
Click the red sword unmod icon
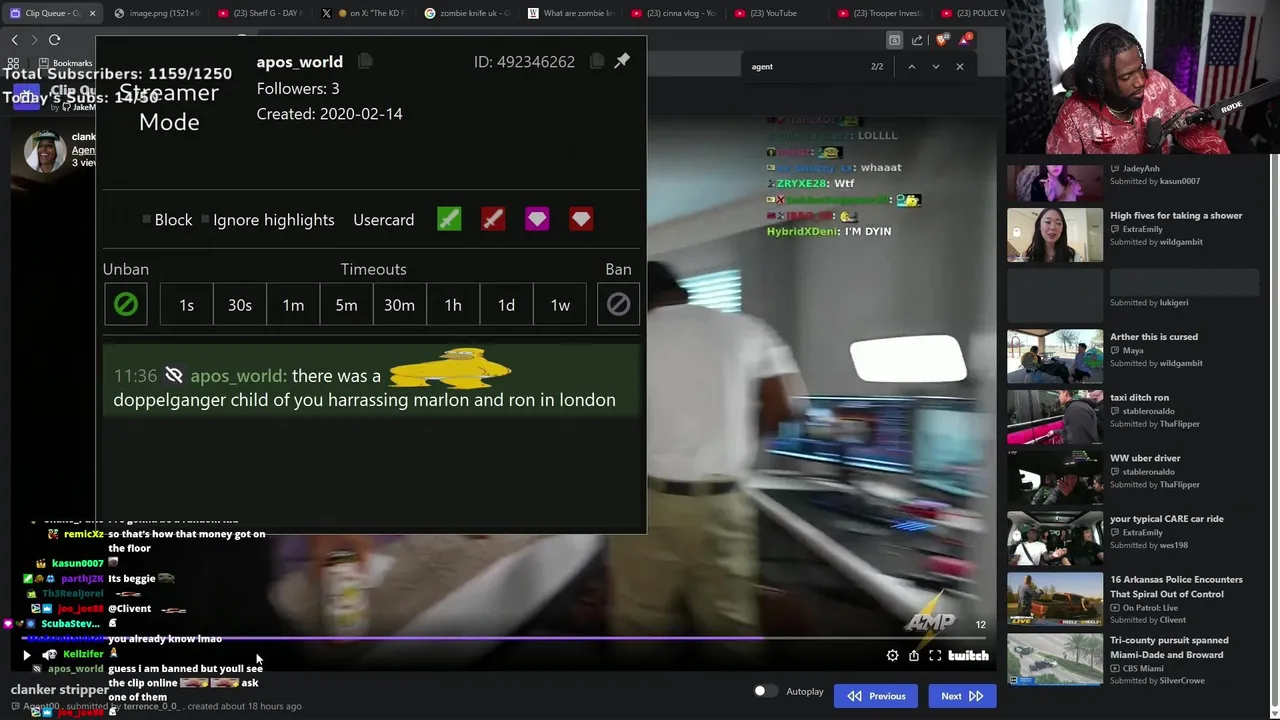click(493, 219)
